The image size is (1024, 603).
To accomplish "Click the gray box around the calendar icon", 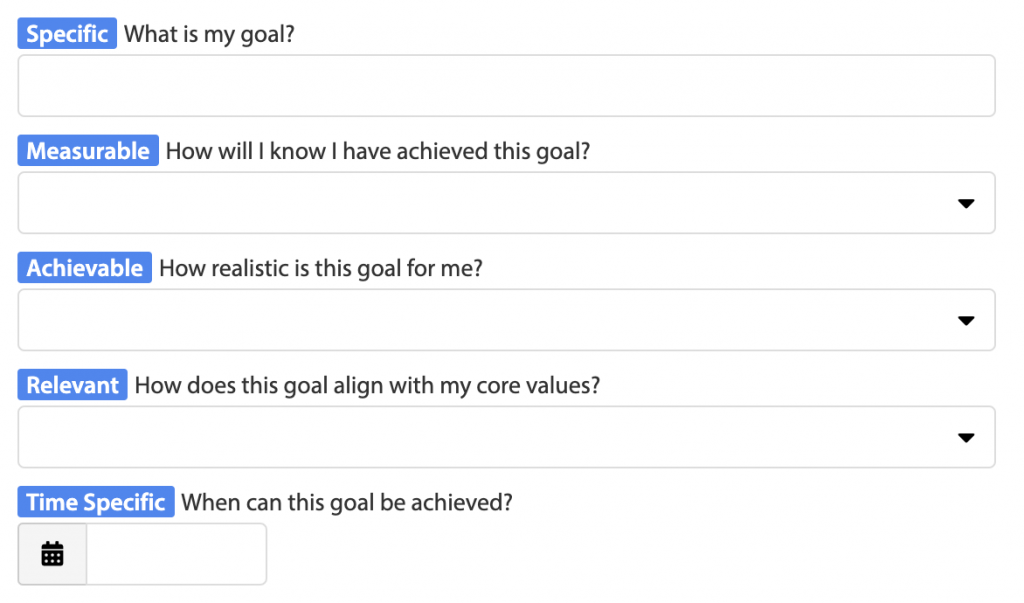I will pyautogui.click(x=52, y=554).
